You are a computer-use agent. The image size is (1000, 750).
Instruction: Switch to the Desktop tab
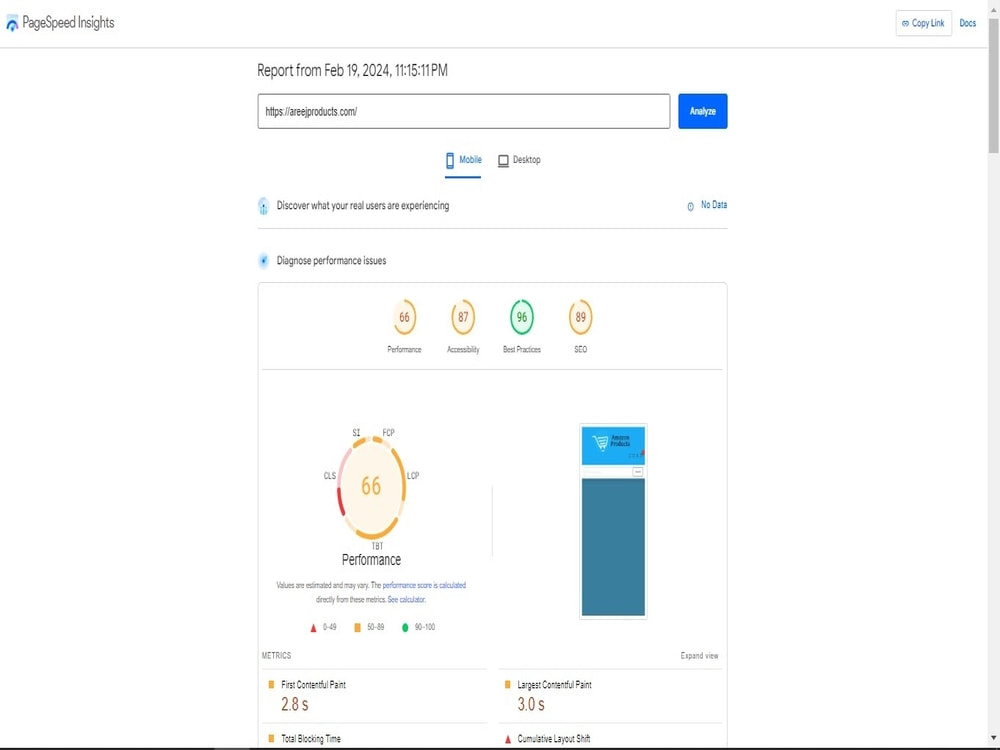[x=519, y=160]
